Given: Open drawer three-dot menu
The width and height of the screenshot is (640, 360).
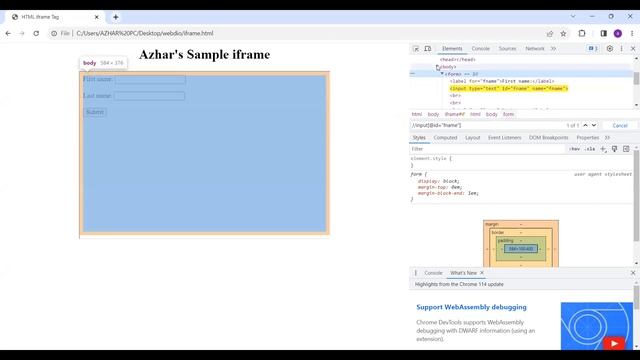Looking at the screenshot, I should tap(416, 273).
